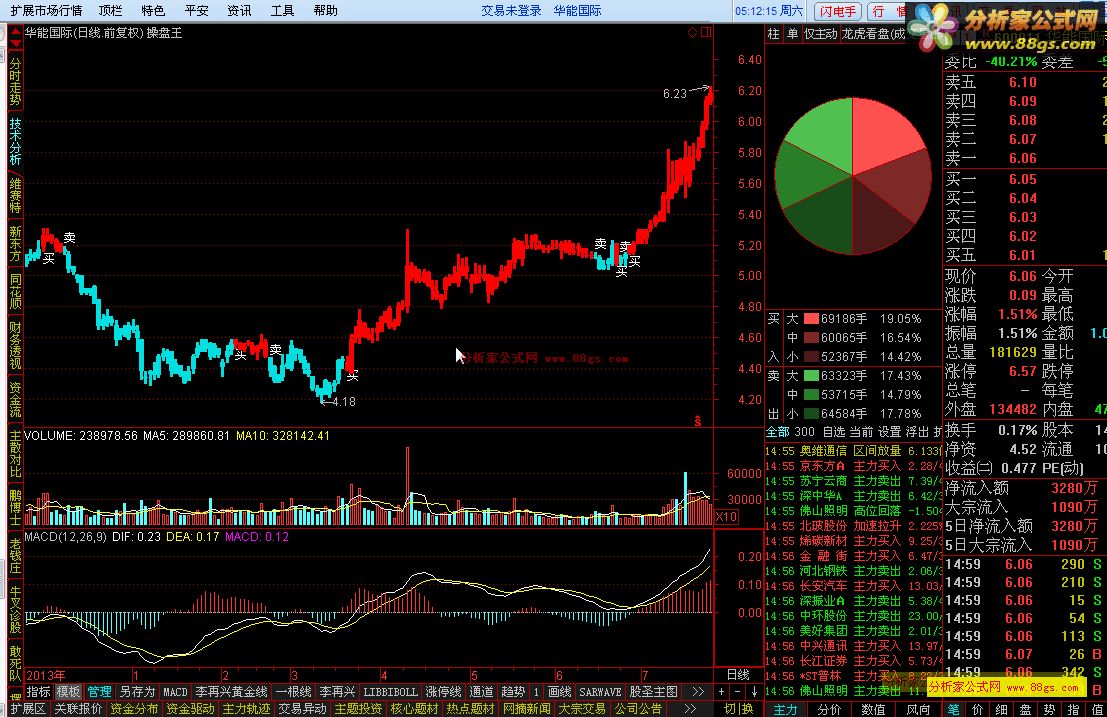Open the 工具 menu
The height and width of the screenshot is (717, 1107).
(x=282, y=11)
